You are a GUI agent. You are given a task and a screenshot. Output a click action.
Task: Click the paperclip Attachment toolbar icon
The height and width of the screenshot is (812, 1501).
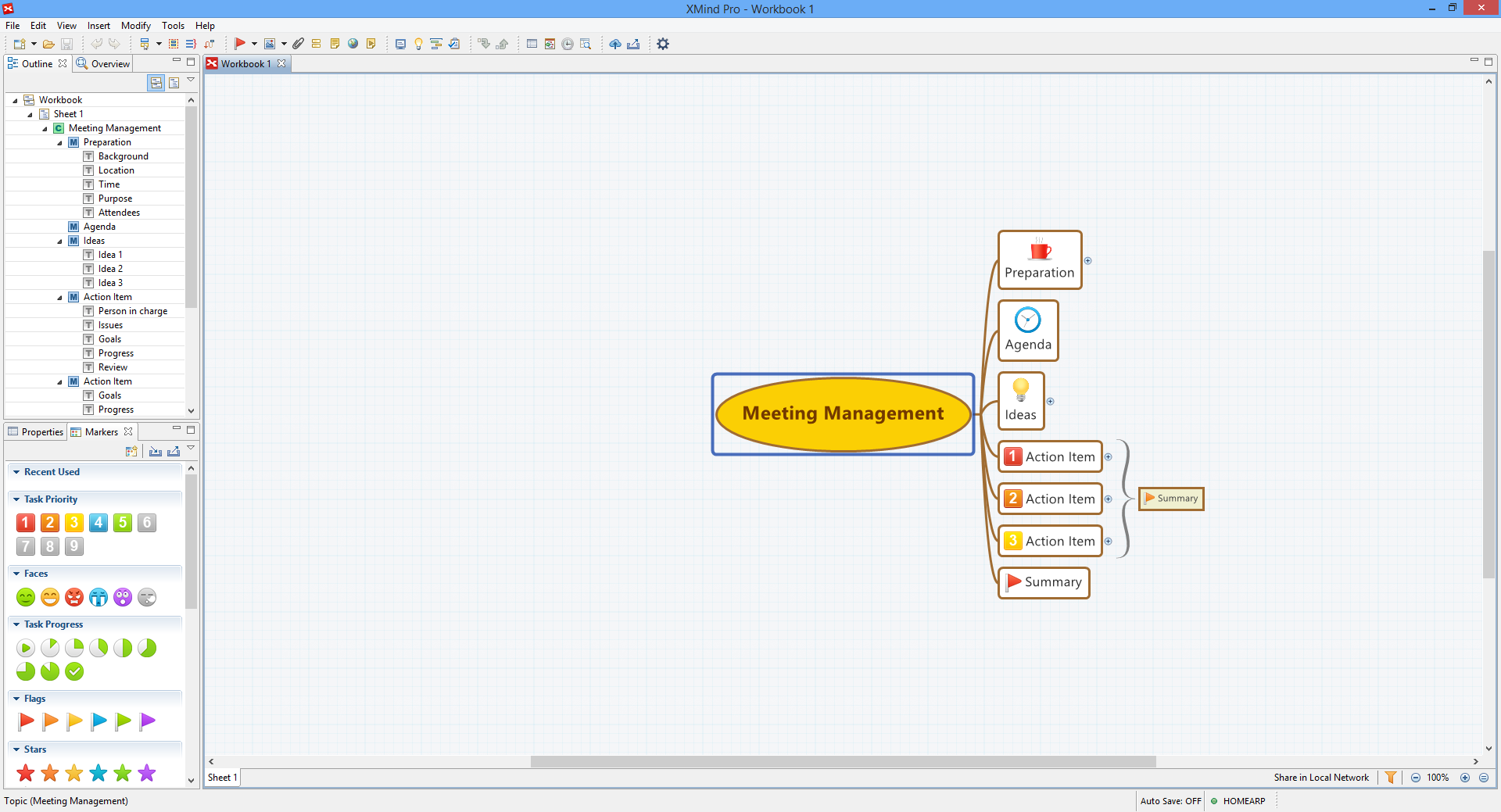[298, 44]
